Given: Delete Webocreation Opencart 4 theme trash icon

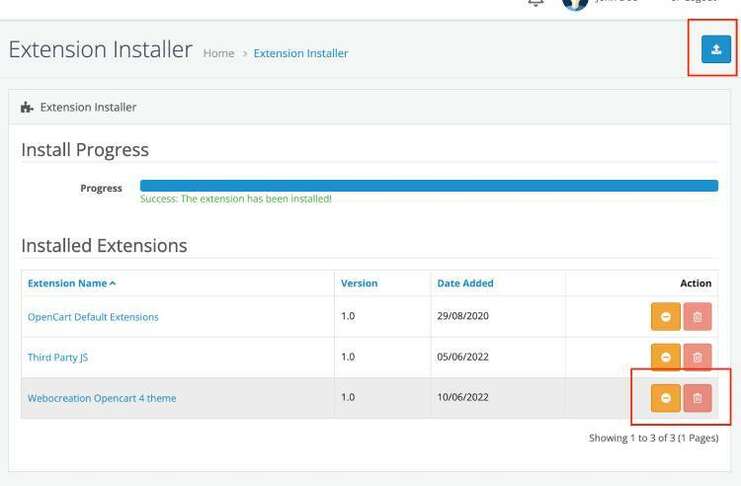Looking at the screenshot, I should [x=697, y=398].
